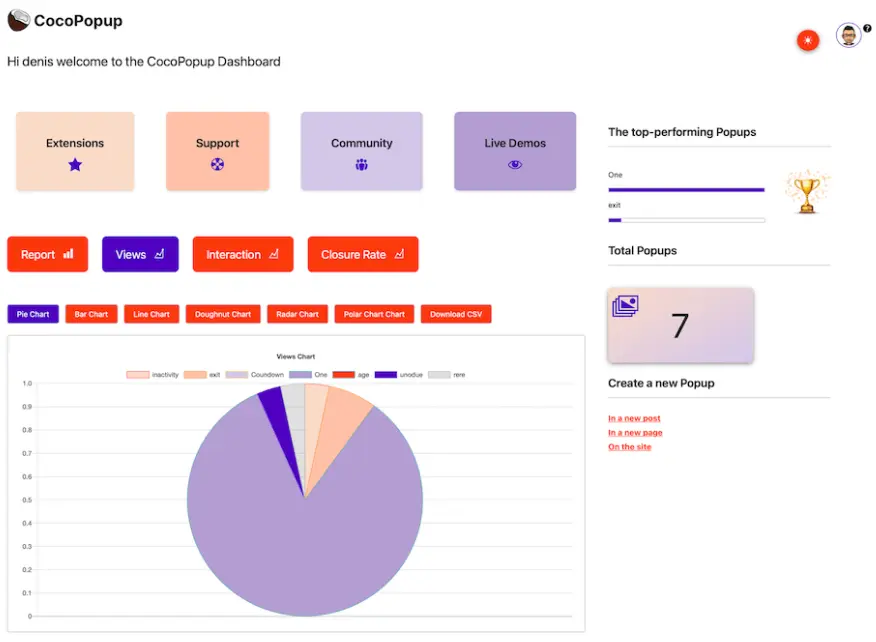Screen dimensions: 876x642
Task: Click the help question mark icon
Action: click(x=867, y=28)
